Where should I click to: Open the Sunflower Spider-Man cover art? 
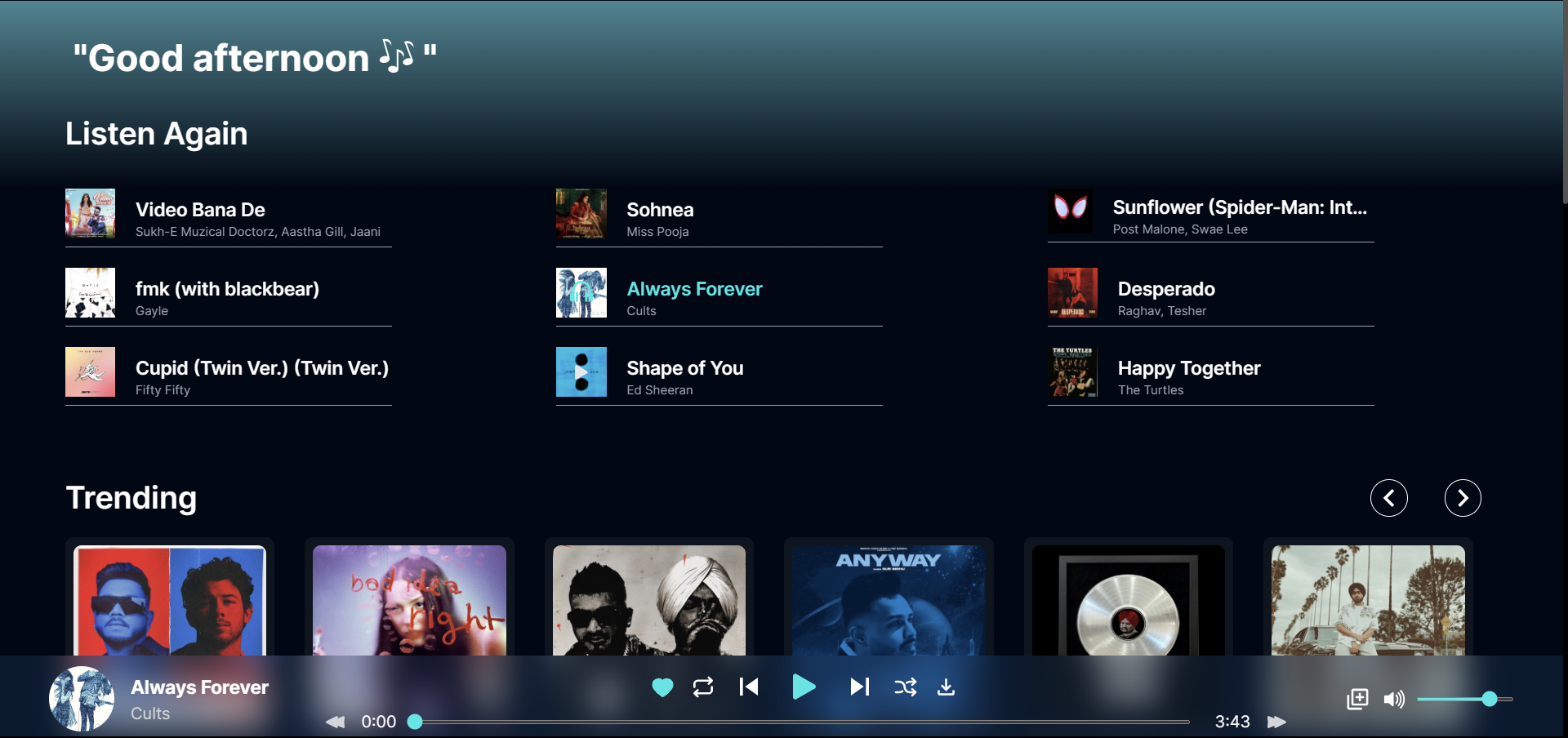(1070, 211)
